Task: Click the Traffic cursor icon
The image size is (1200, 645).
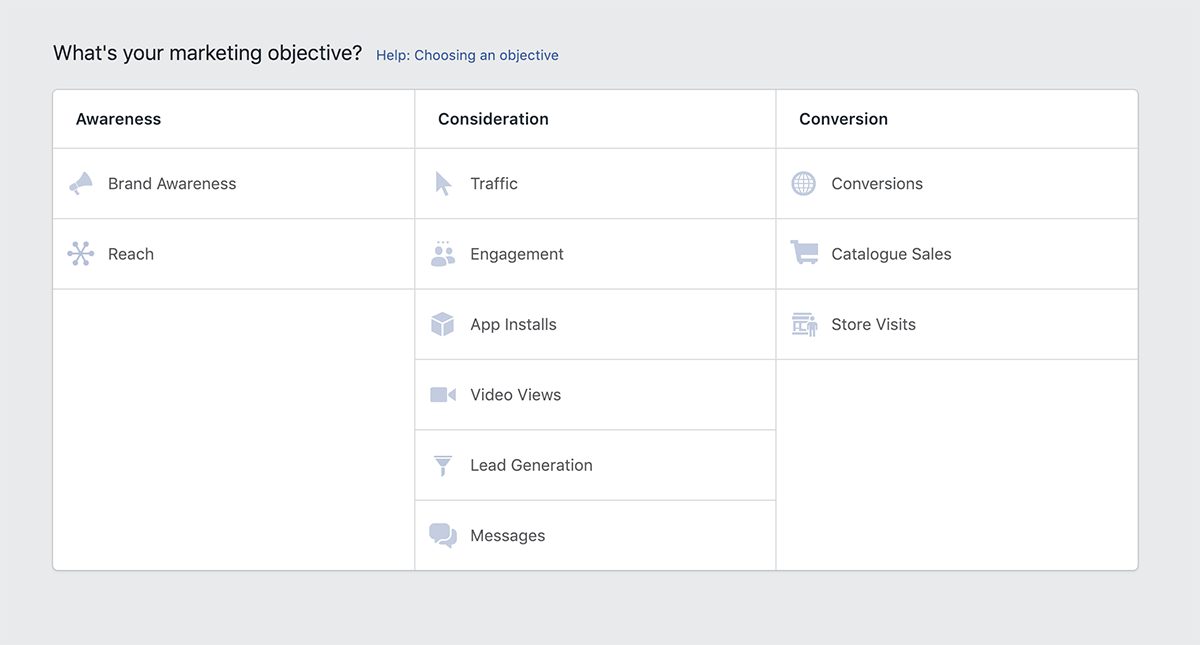Action: (x=443, y=184)
